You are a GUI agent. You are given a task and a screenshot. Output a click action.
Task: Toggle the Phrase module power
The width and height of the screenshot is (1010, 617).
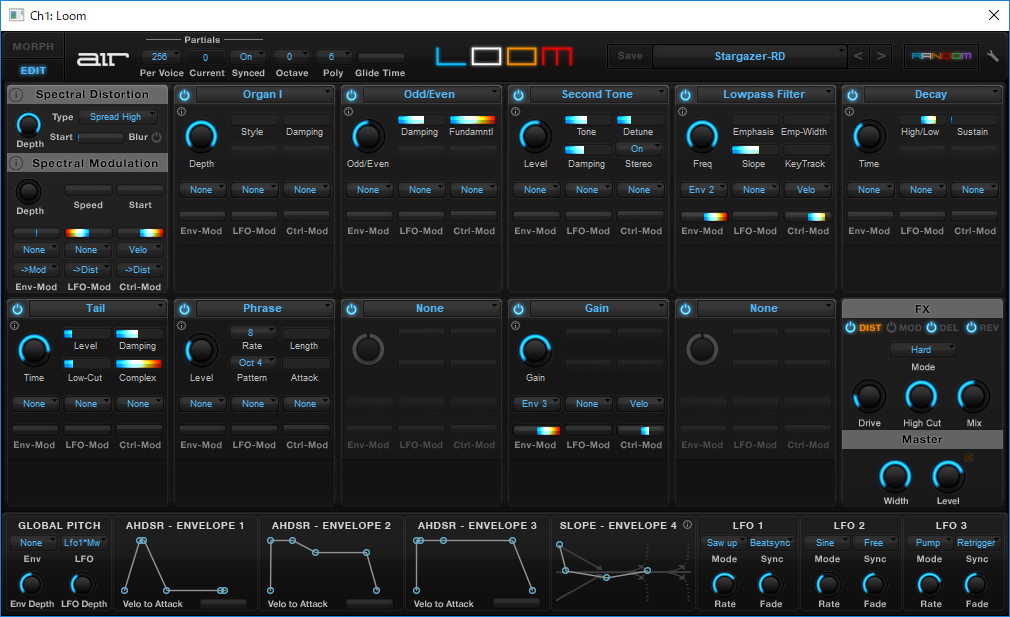pyautogui.click(x=184, y=309)
